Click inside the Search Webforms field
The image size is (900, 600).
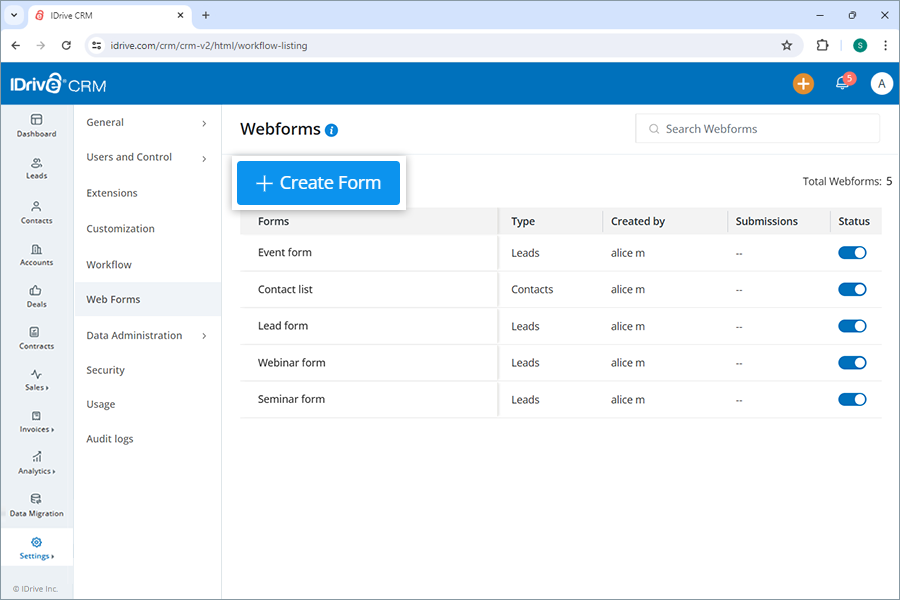757,128
